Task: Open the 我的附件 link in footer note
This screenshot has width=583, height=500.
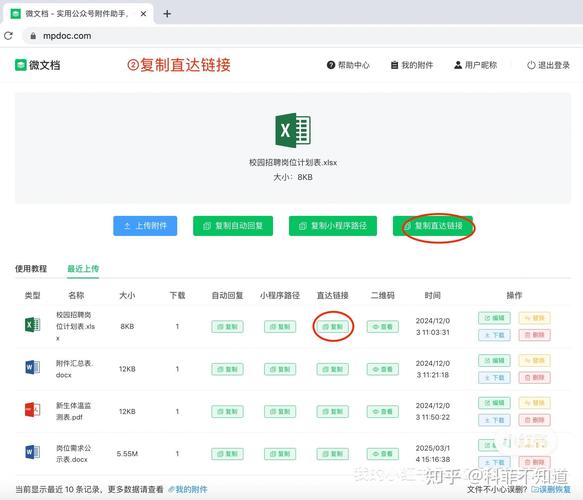Action: (x=188, y=489)
